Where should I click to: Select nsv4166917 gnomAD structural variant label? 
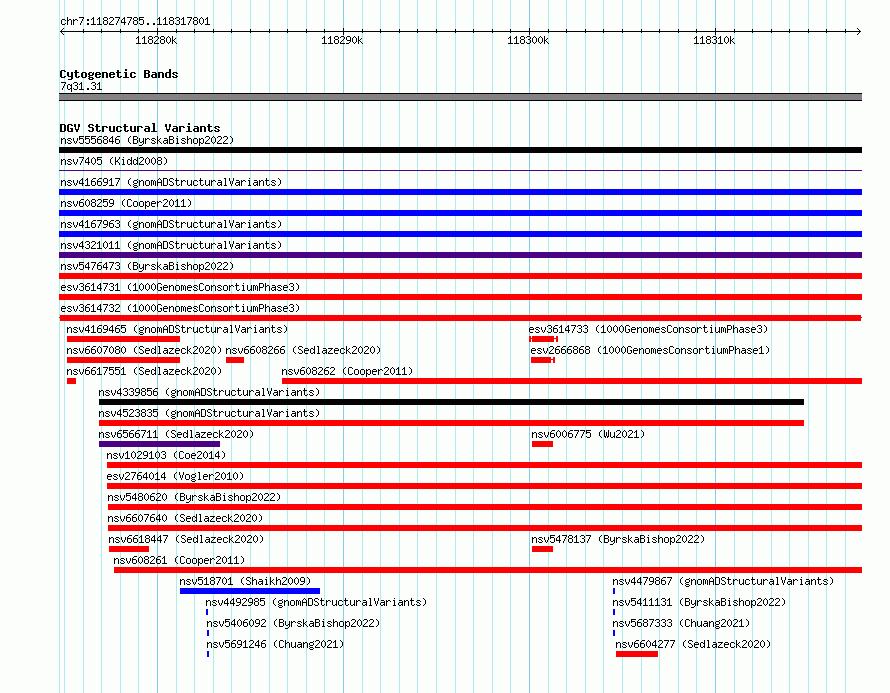pyautogui.click(x=171, y=182)
